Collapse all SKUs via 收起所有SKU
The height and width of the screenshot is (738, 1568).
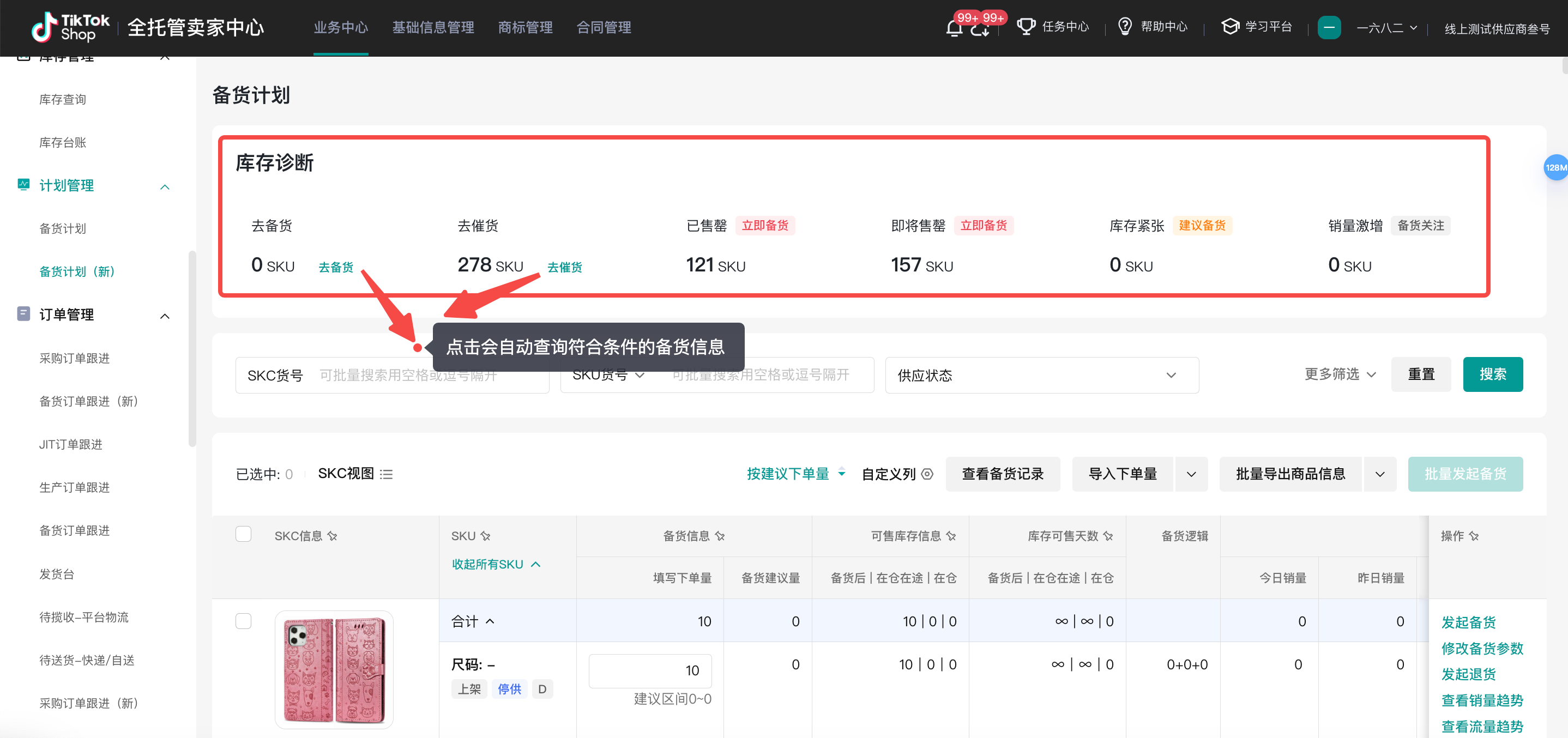point(496,564)
